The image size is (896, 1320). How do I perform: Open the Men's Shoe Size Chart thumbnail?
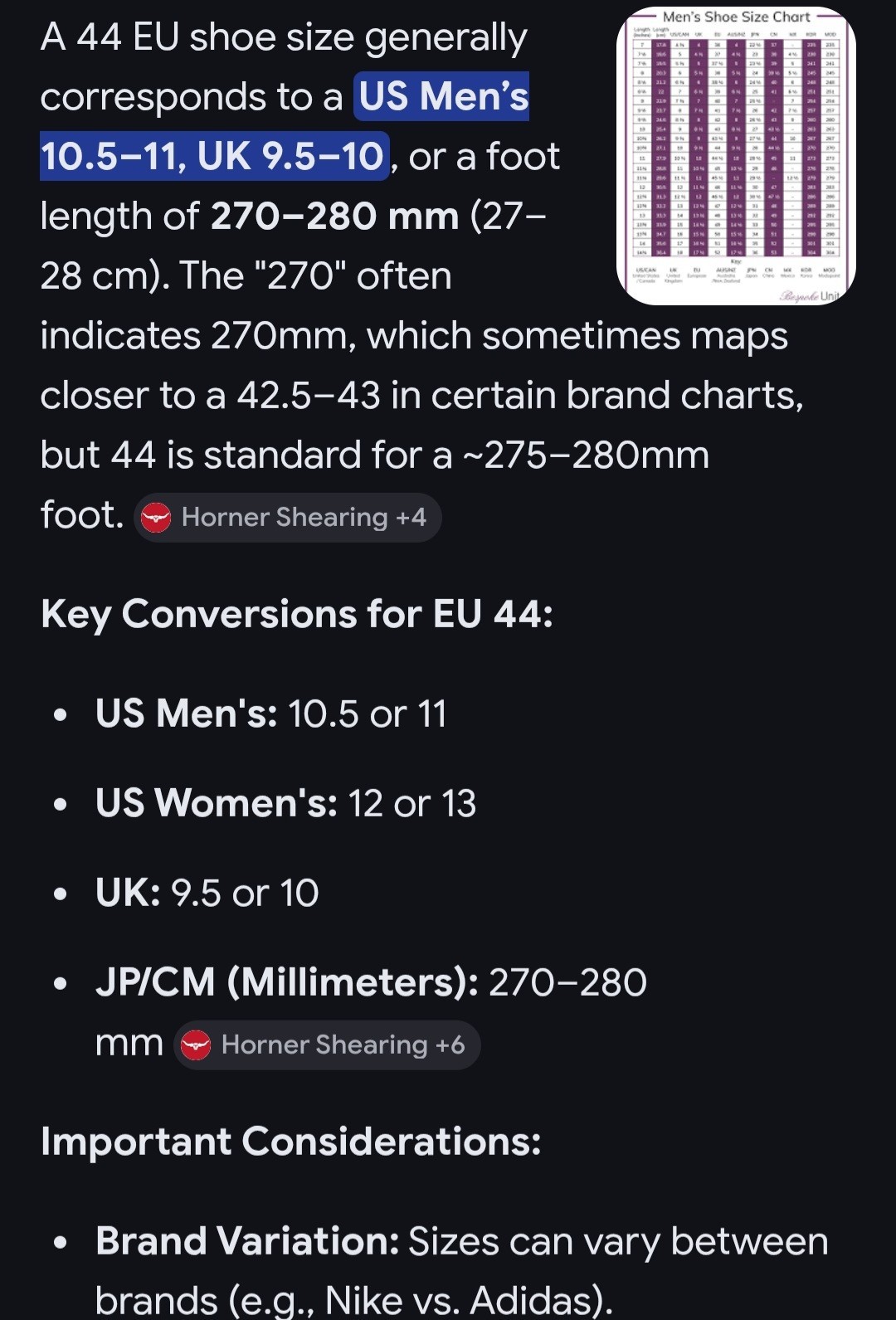(736, 156)
